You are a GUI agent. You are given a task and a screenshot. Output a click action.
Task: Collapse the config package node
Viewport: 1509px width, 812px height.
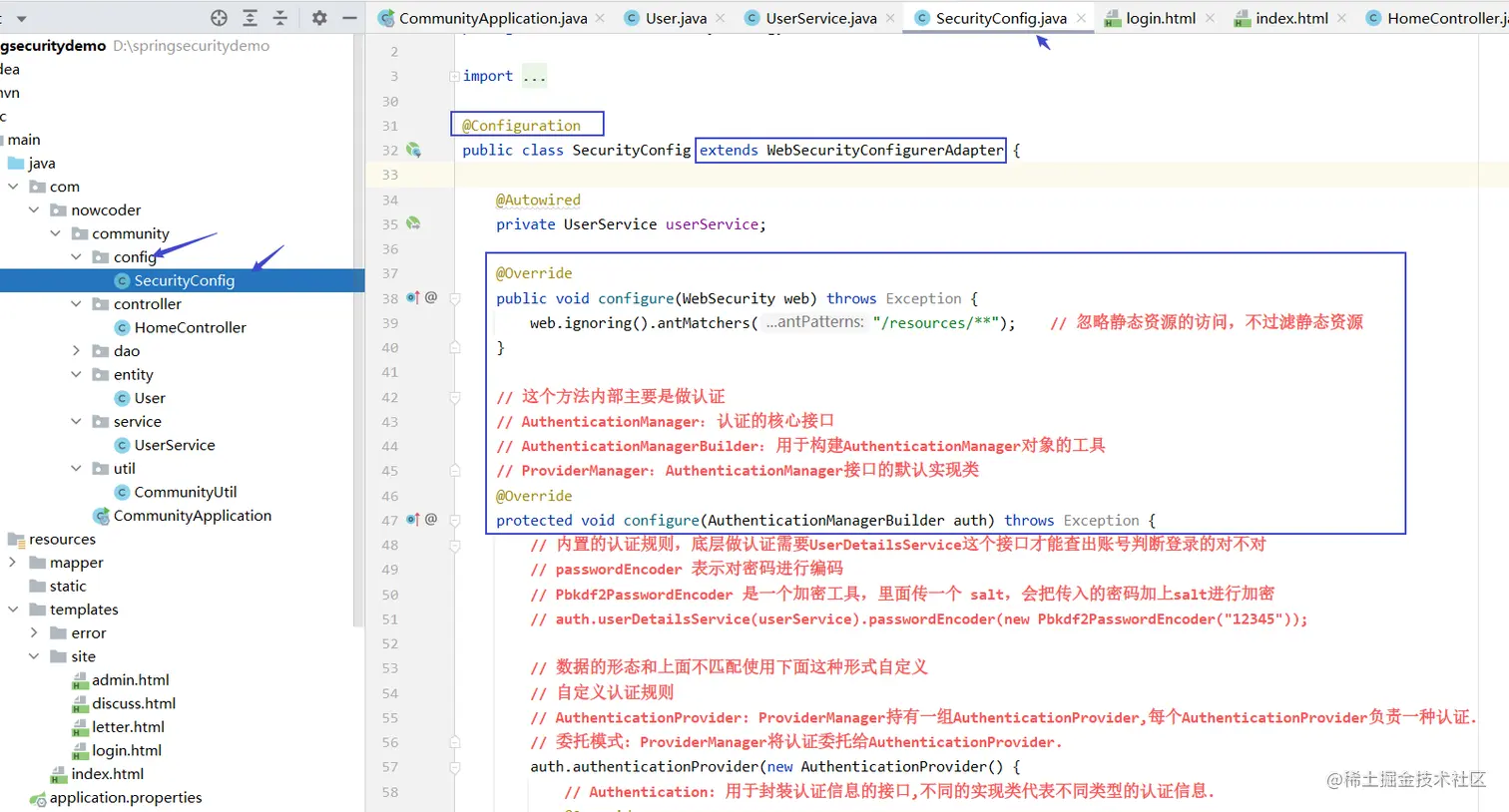tap(76, 256)
